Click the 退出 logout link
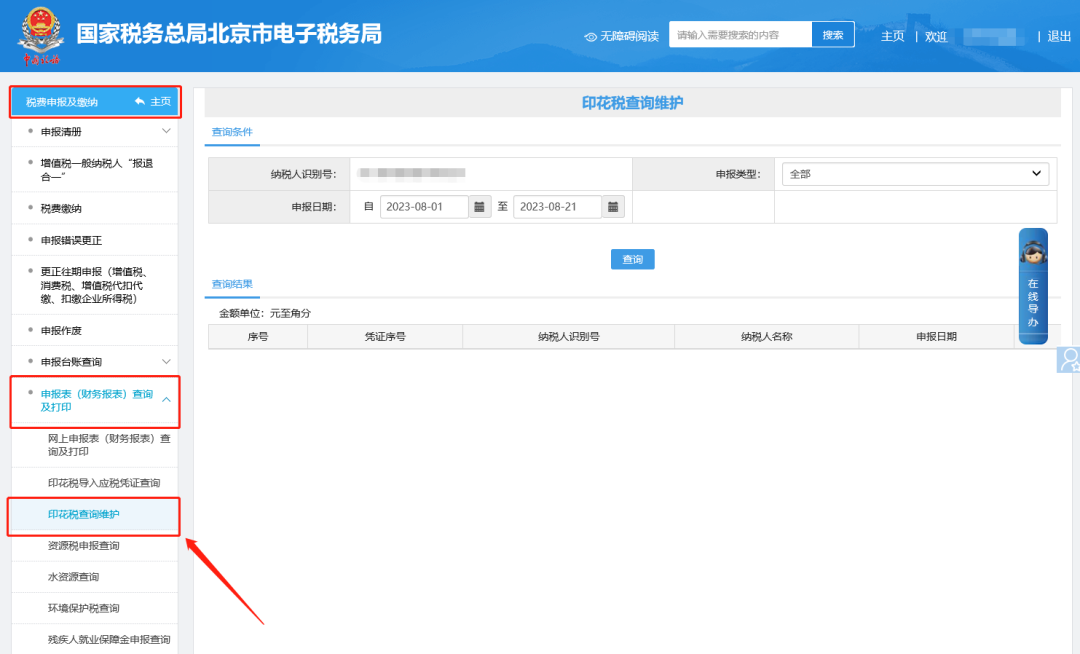 click(x=1059, y=36)
